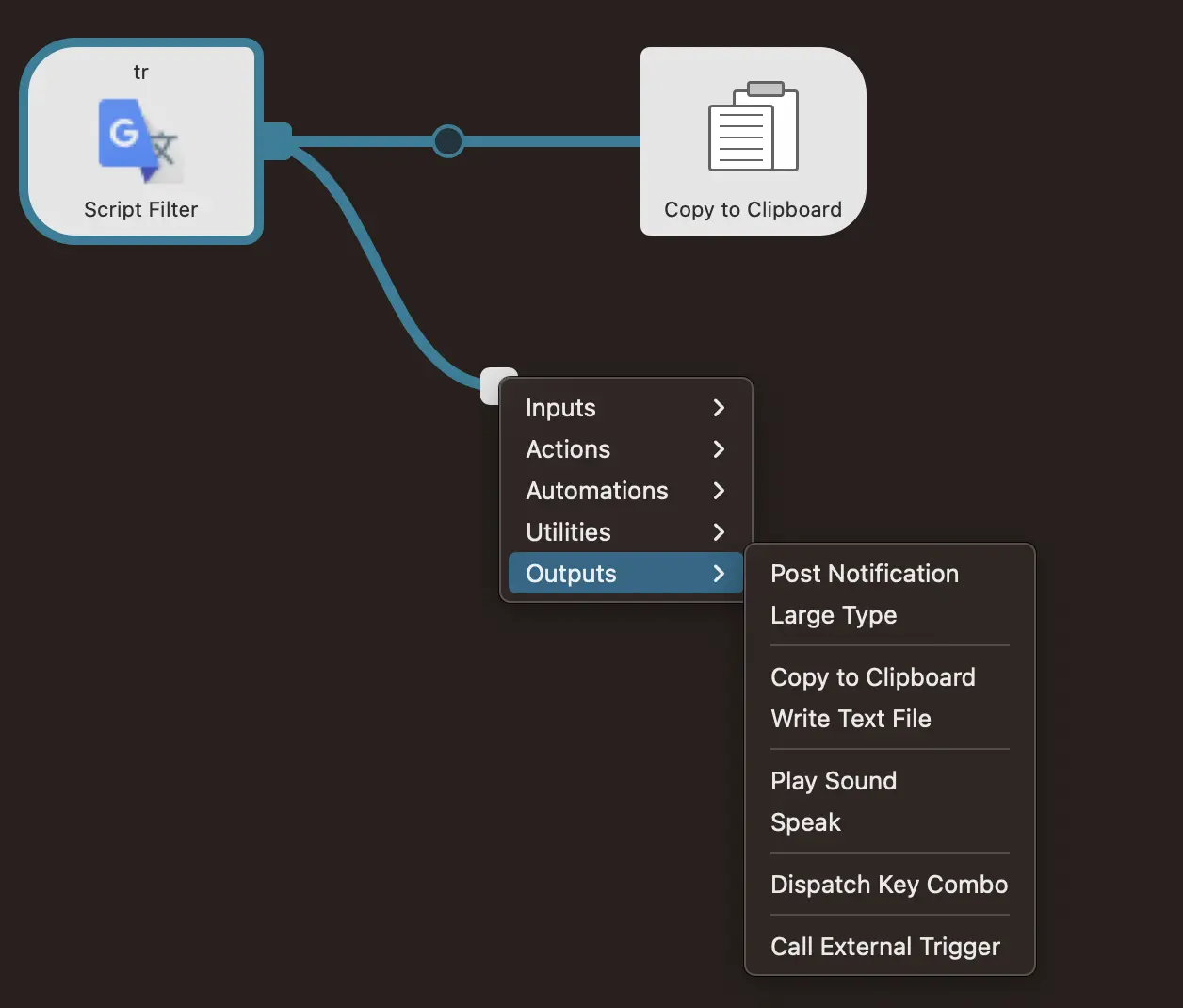This screenshot has width=1183, height=1008.
Task: Choose Speak output
Action: pos(889,822)
